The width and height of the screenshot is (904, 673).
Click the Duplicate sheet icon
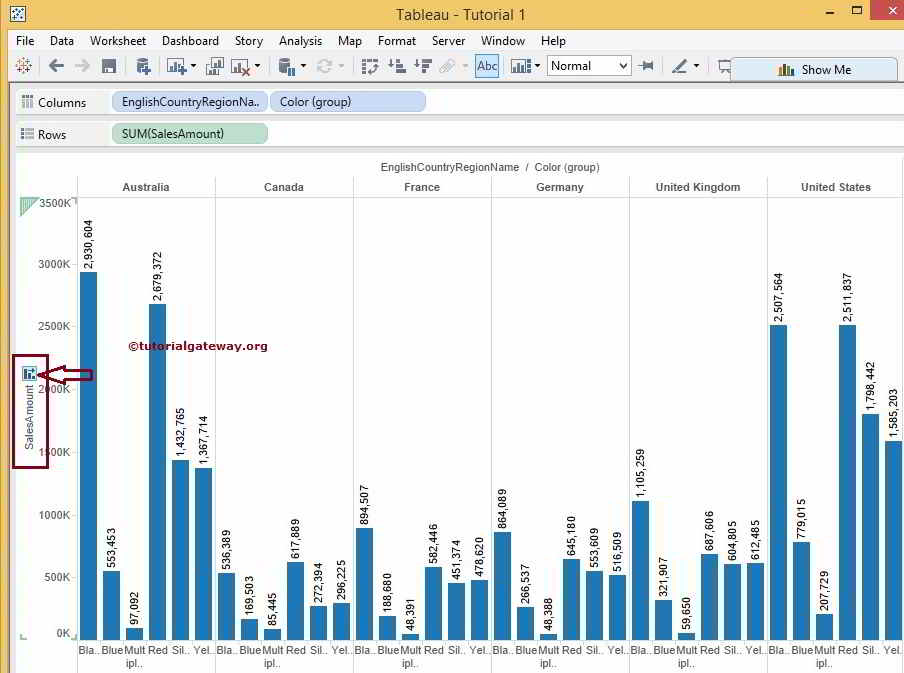click(215, 66)
